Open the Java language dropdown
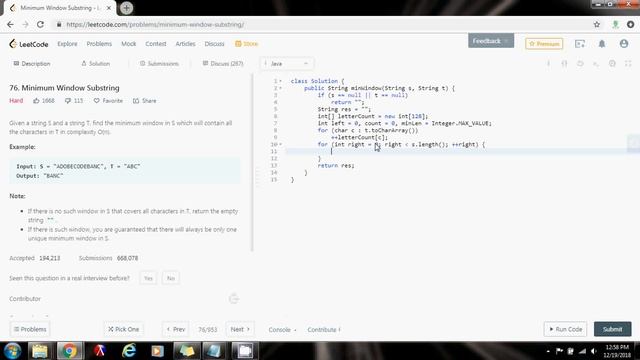The width and height of the screenshot is (640, 360). click(x=287, y=64)
